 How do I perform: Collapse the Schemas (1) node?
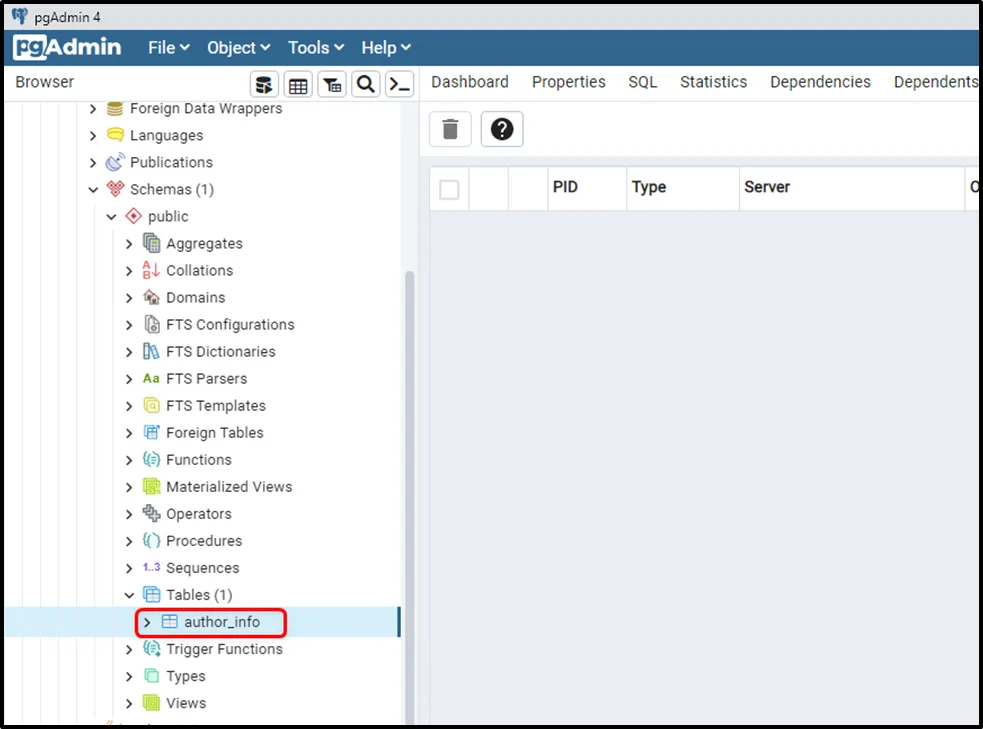click(93, 190)
